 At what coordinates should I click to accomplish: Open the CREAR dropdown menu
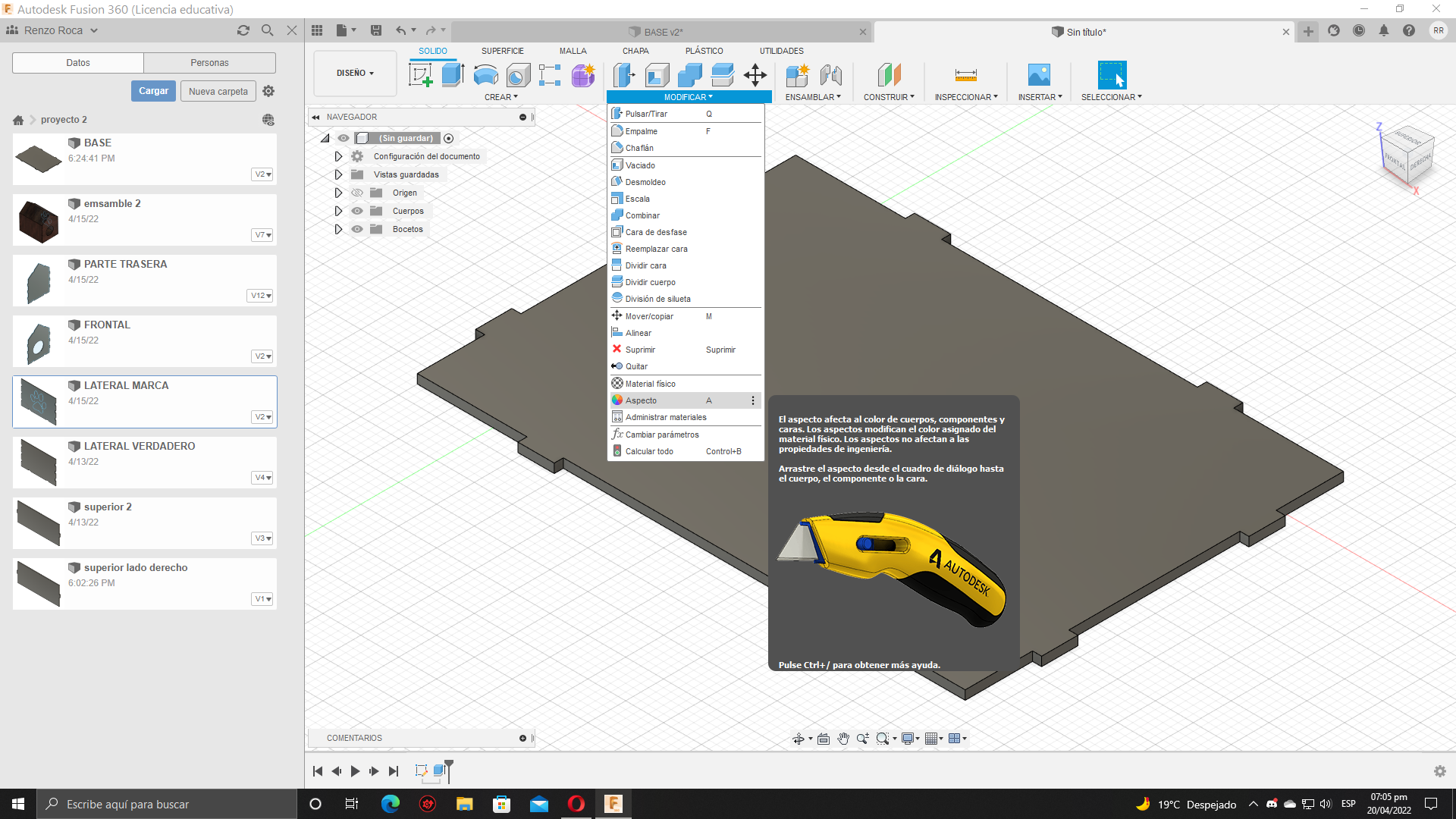click(x=501, y=97)
